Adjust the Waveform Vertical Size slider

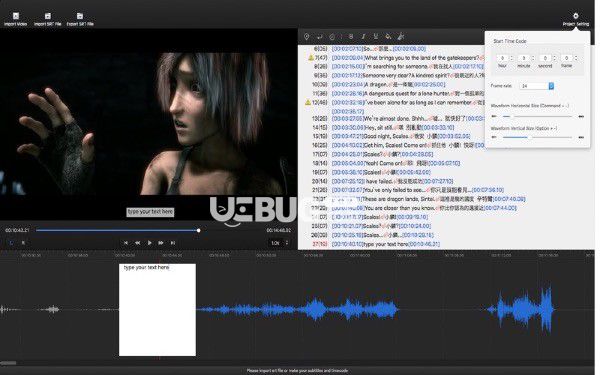[x=538, y=137]
